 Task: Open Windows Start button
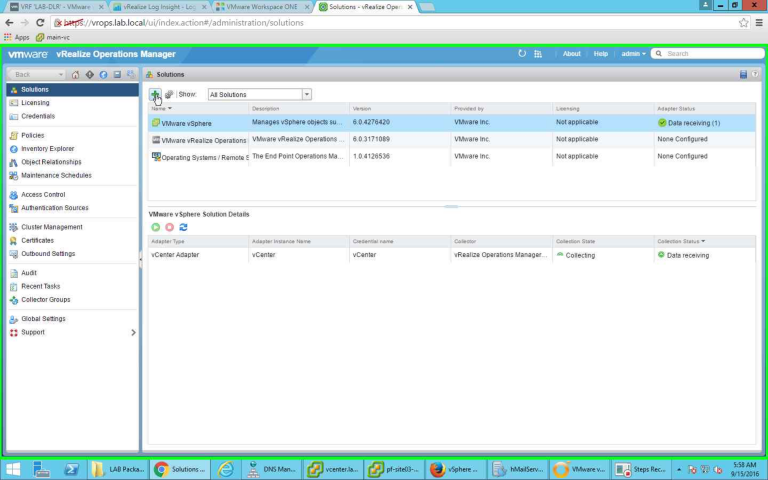(13, 469)
